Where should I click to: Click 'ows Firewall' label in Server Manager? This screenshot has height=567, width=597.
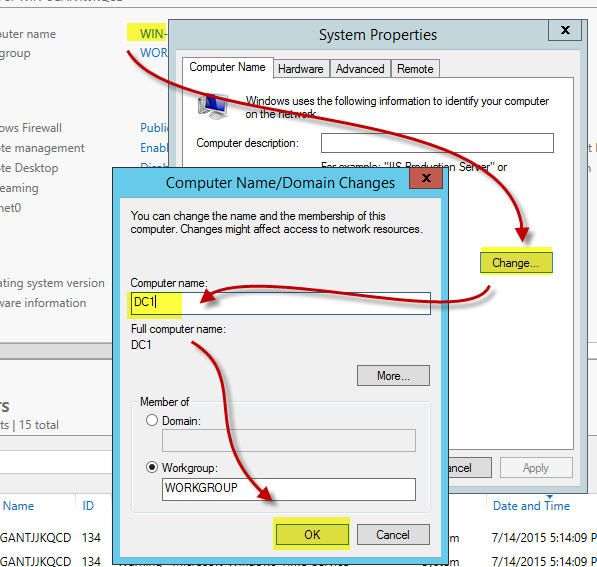(31, 128)
